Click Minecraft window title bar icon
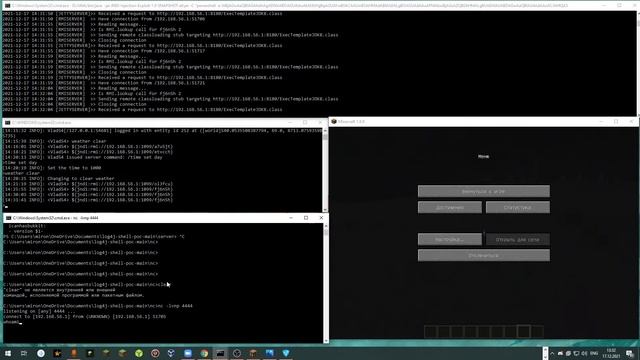 coord(333,122)
